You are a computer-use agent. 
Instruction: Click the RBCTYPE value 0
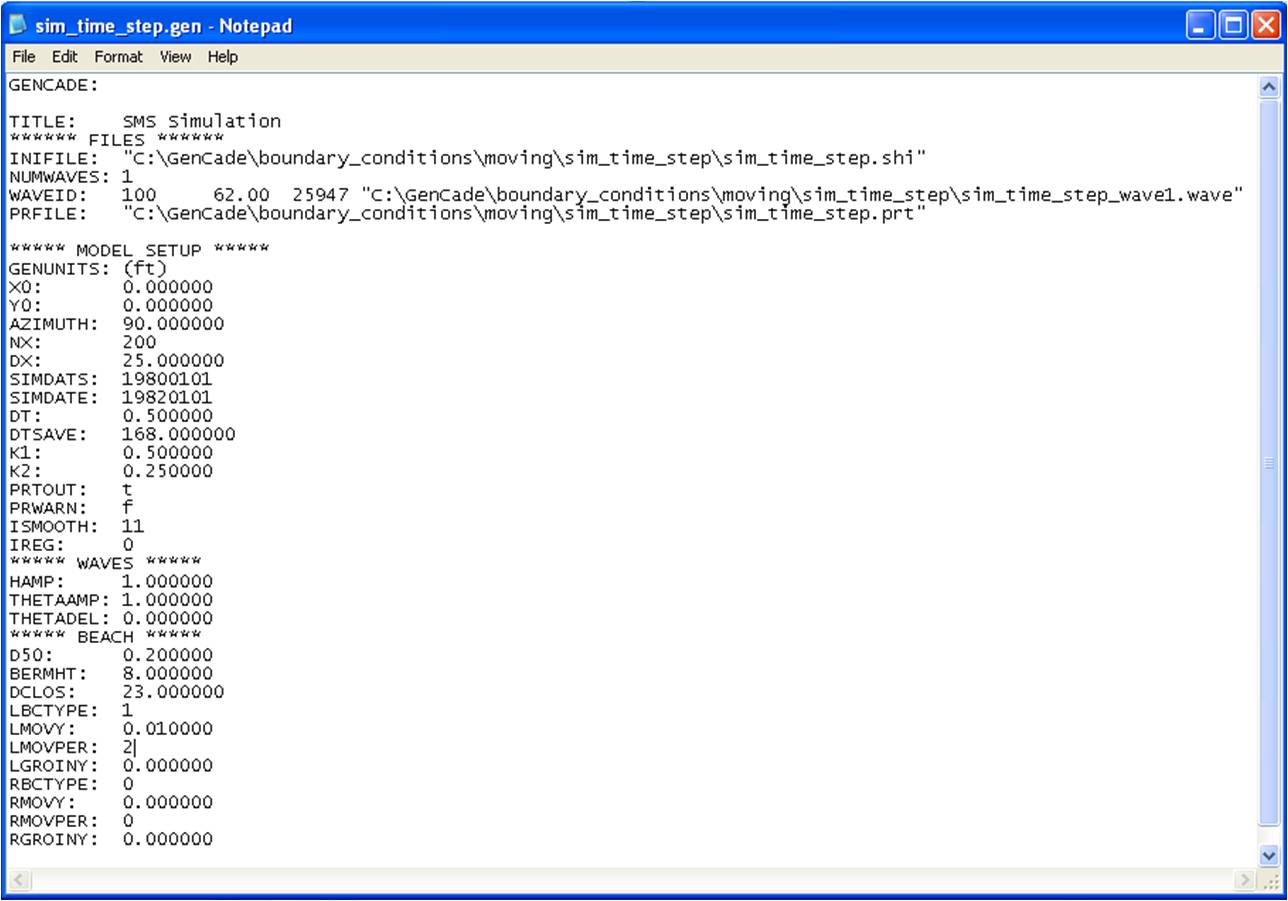click(x=127, y=784)
